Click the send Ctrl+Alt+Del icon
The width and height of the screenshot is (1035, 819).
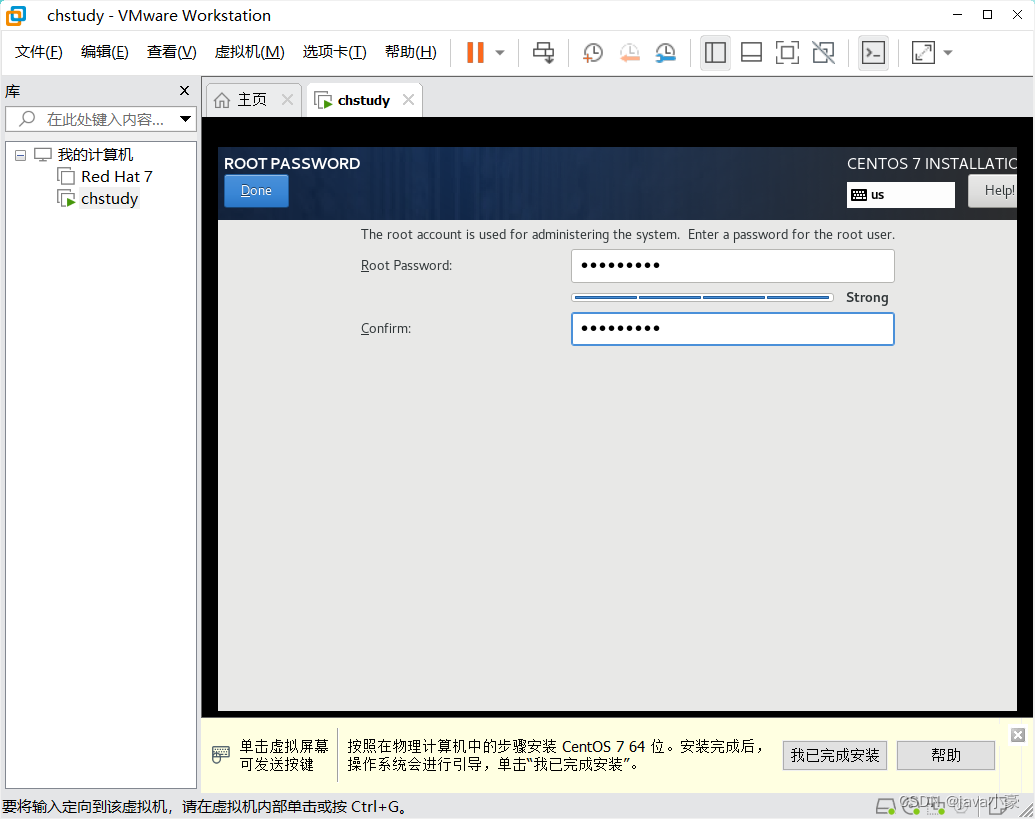point(544,53)
